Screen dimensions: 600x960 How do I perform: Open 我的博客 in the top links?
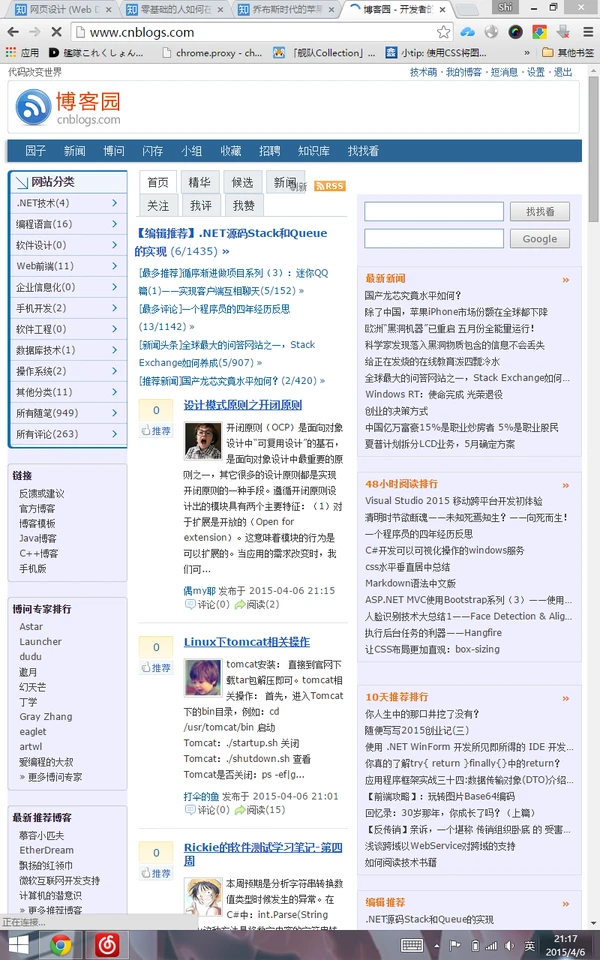(x=463, y=72)
